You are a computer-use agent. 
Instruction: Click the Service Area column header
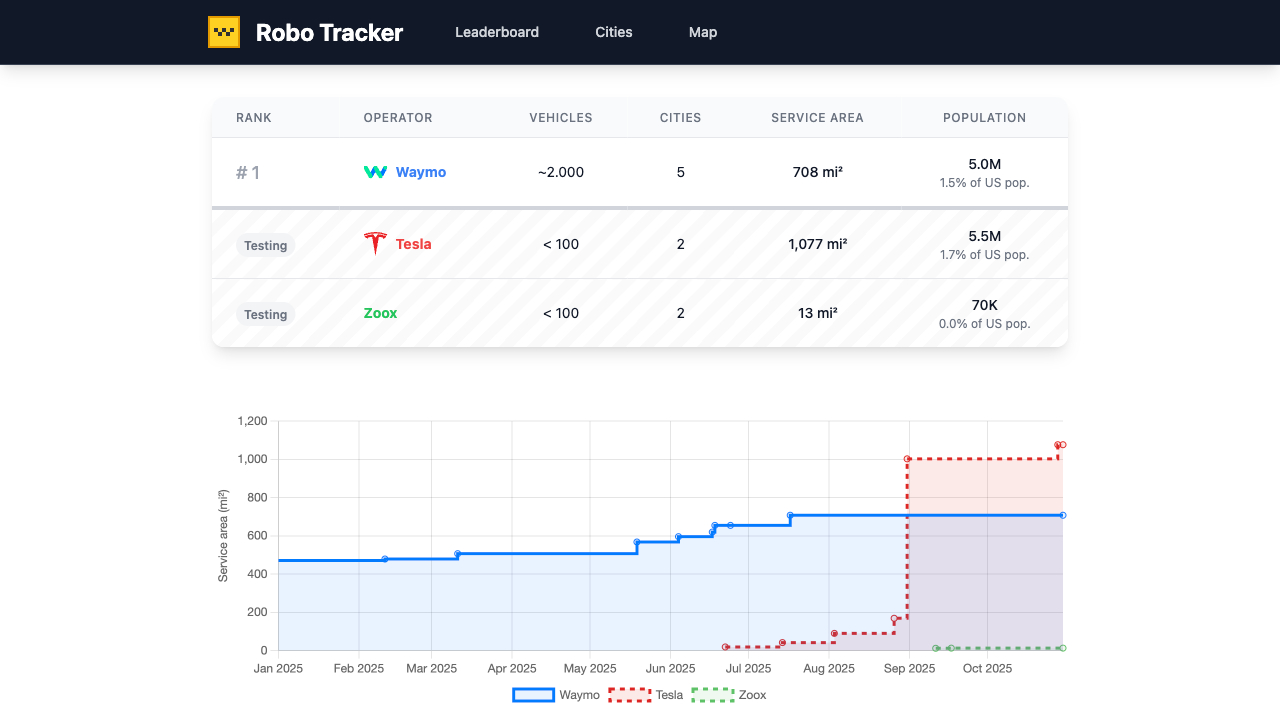coord(817,118)
